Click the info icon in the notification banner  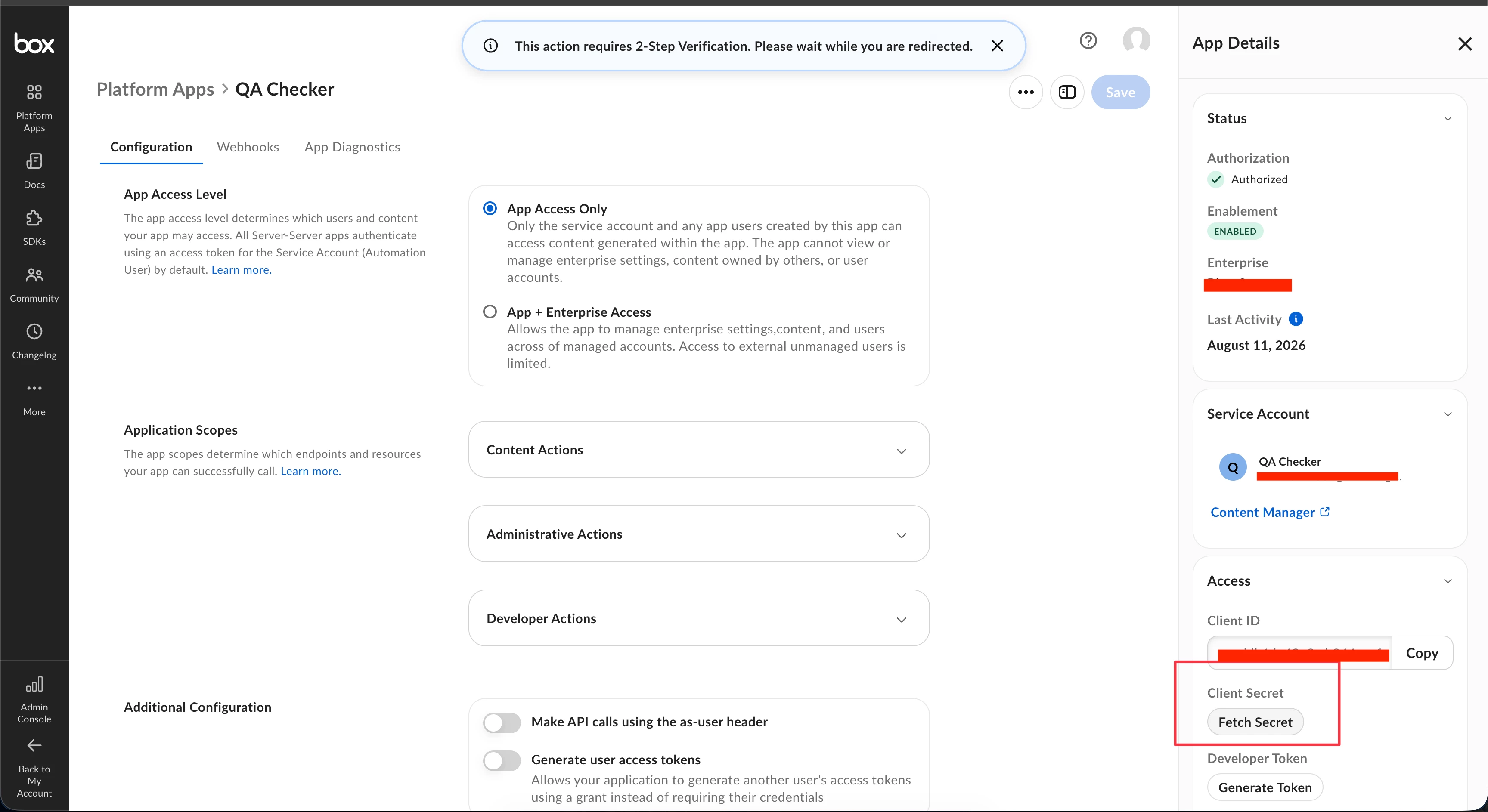pyautogui.click(x=490, y=46)
